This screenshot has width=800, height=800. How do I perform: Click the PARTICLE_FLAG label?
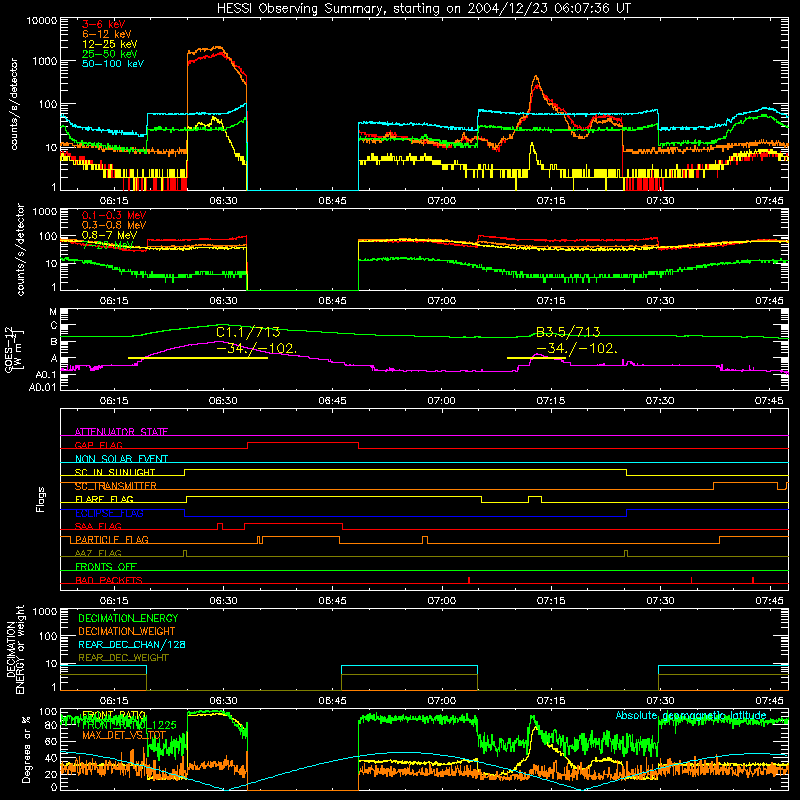(x=112, y=539)
